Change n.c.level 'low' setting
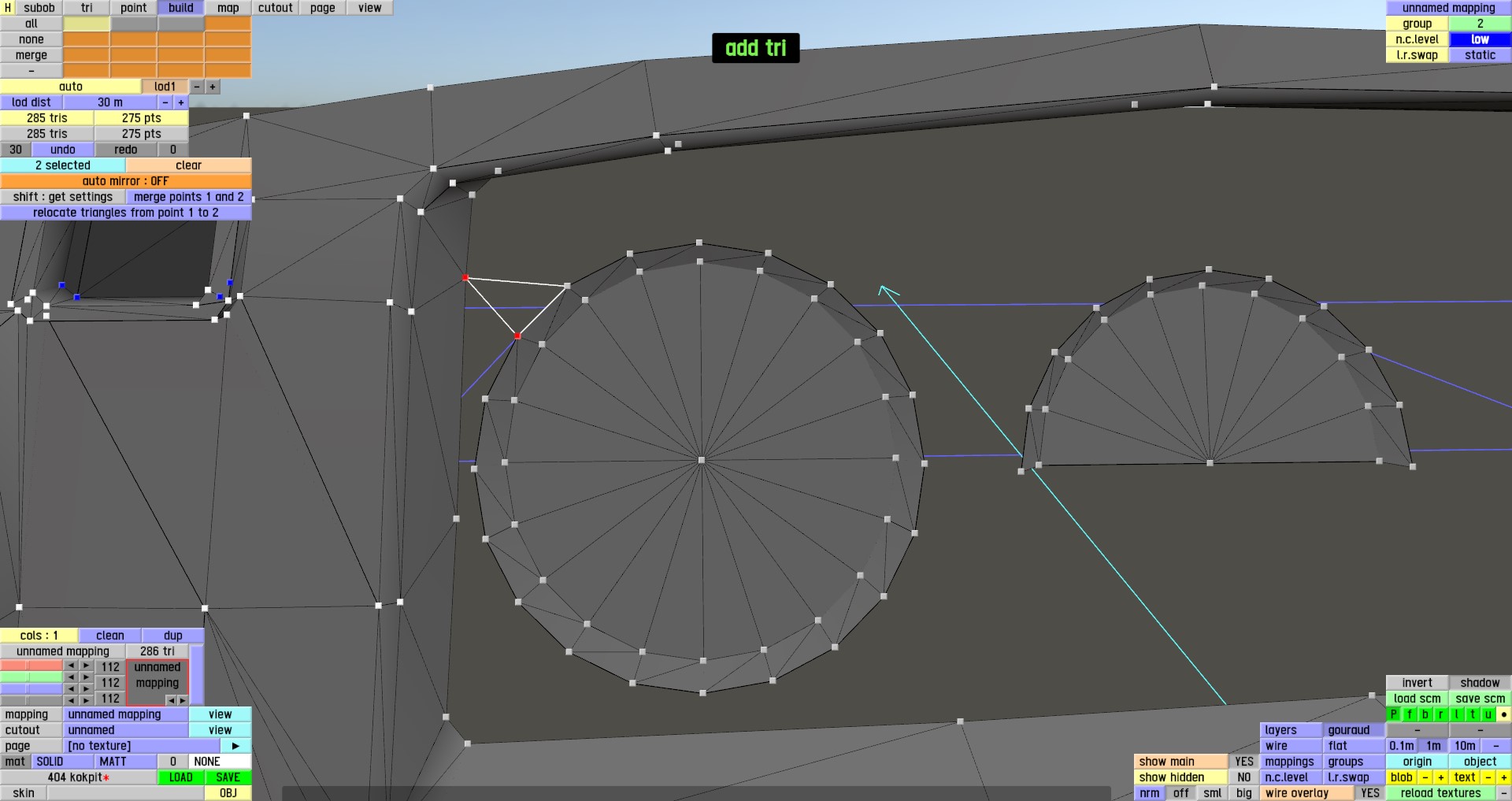 [x=1480, y=39]
